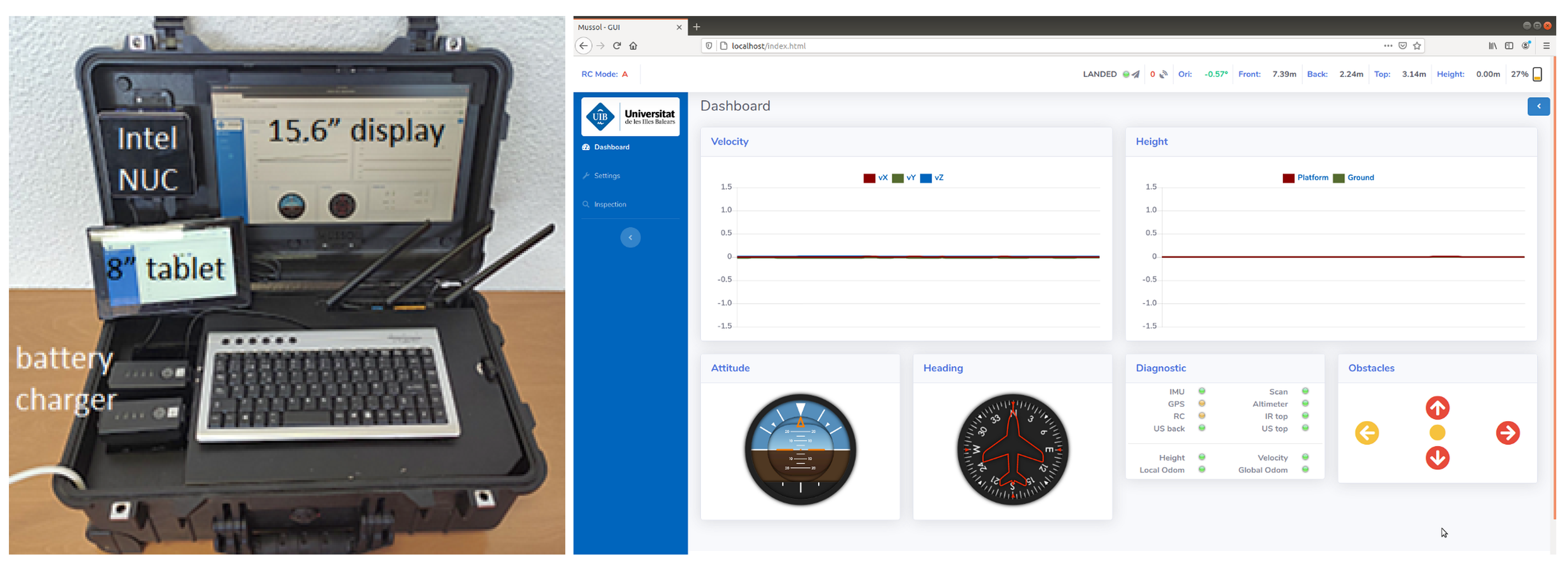Go to Dashboard in sidebar
The image size is (1568, 567).
pyautogui.click(x=611, y=147)
